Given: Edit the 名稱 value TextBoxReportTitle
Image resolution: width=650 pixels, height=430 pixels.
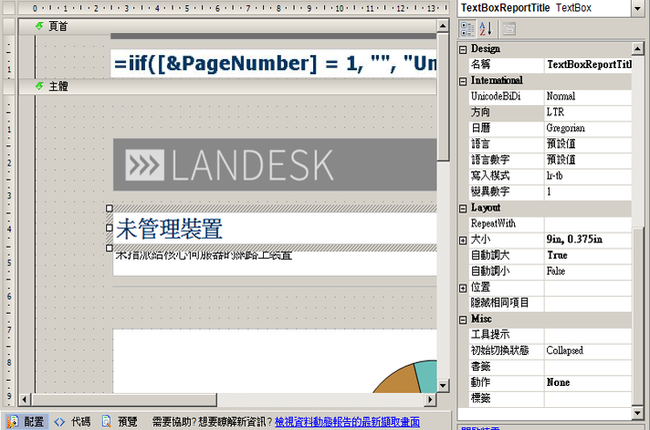Looking at the screenshot, I should point(588,65).
